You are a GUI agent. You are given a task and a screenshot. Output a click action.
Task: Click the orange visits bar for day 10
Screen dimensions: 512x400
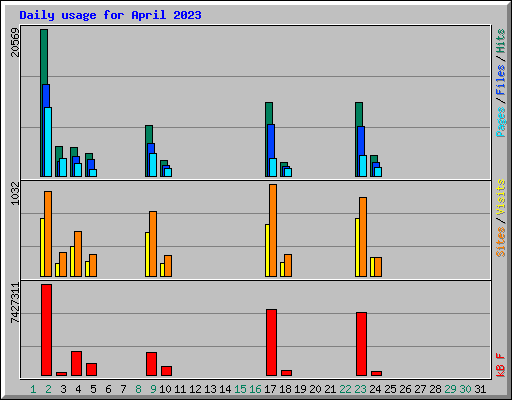[168, 266]
